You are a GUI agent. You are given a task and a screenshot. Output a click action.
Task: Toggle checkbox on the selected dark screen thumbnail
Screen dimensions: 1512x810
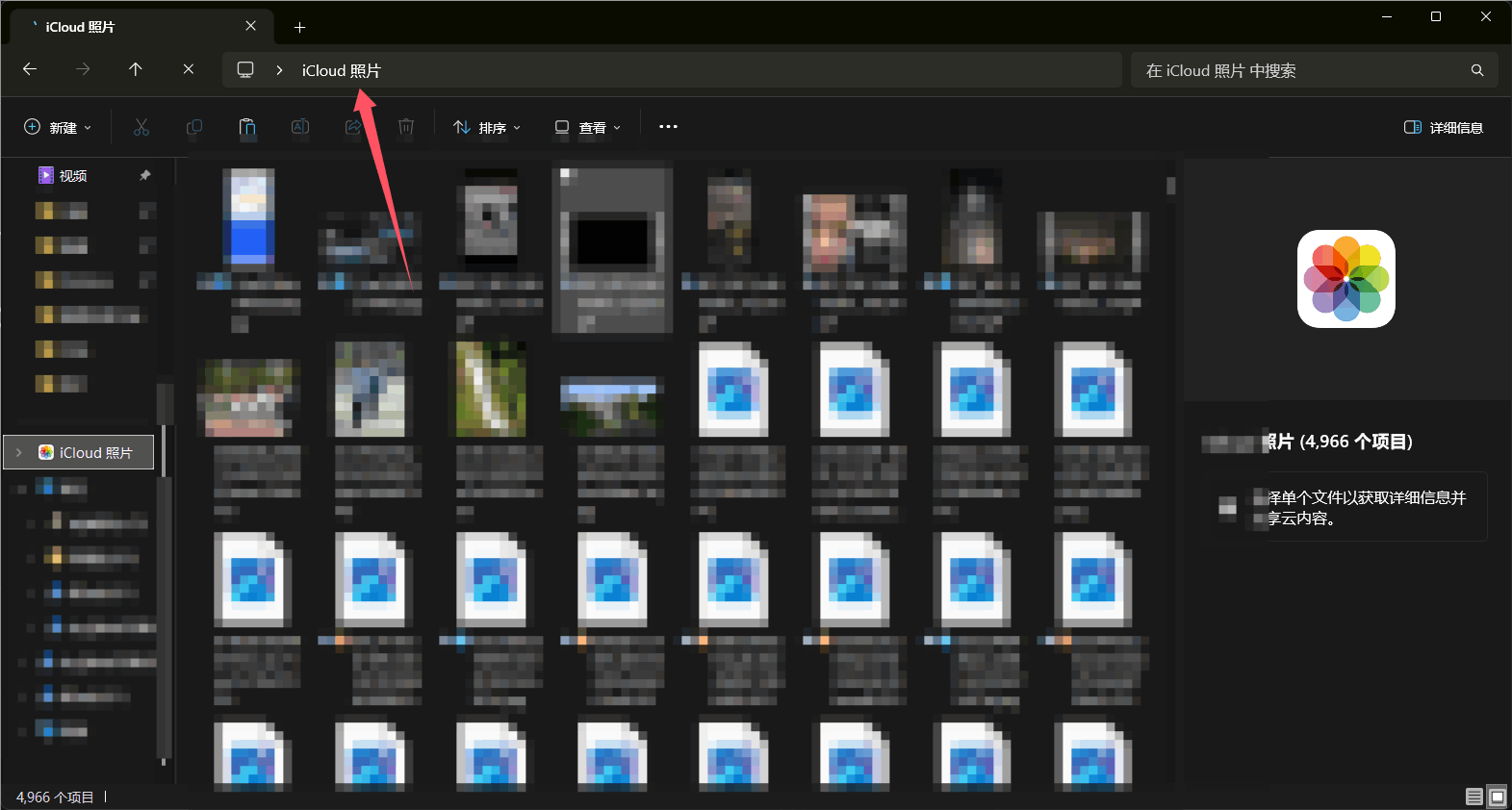pos(566,175)
